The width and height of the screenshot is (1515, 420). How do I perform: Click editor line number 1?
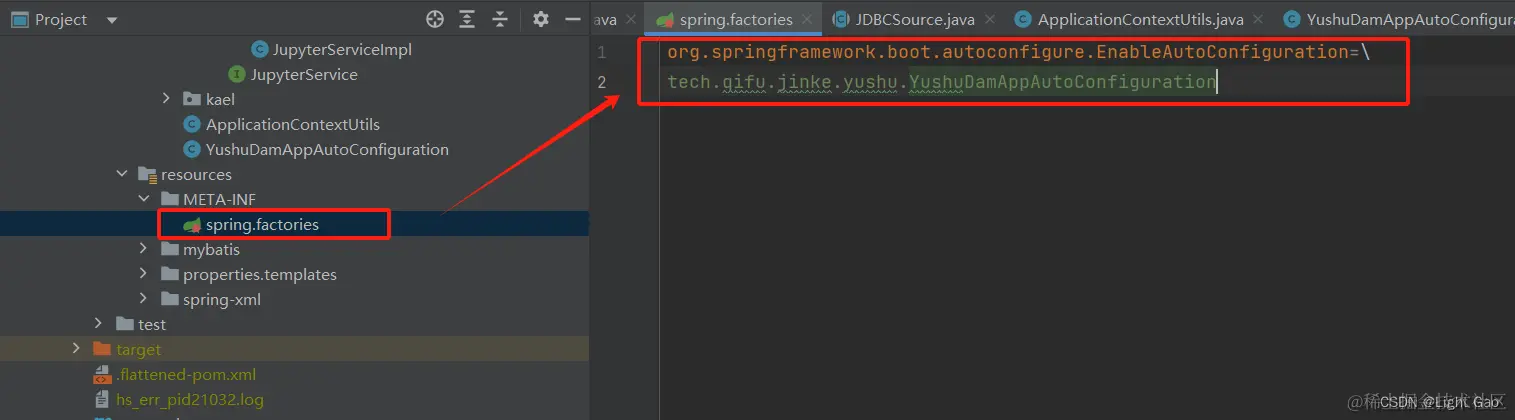[x=601, y=52]
